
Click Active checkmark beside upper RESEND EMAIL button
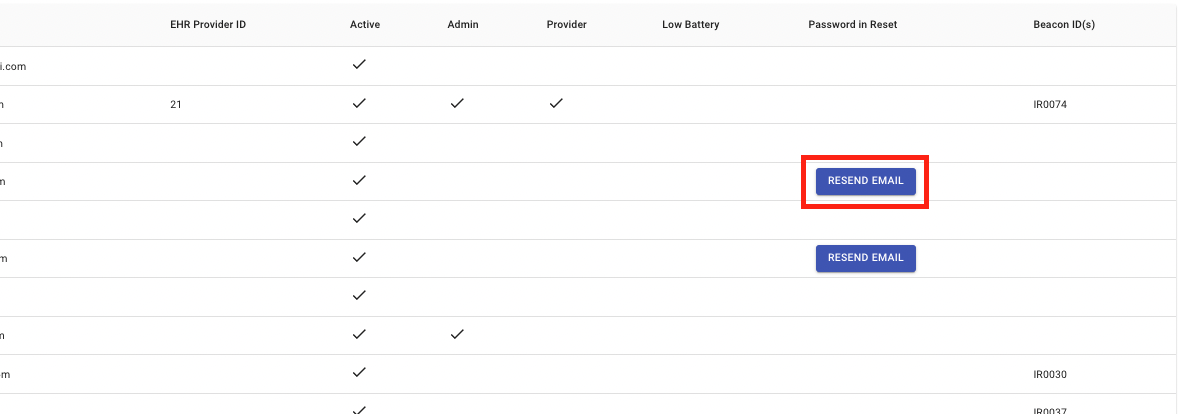pyautogui.click(x=359, y=180)
